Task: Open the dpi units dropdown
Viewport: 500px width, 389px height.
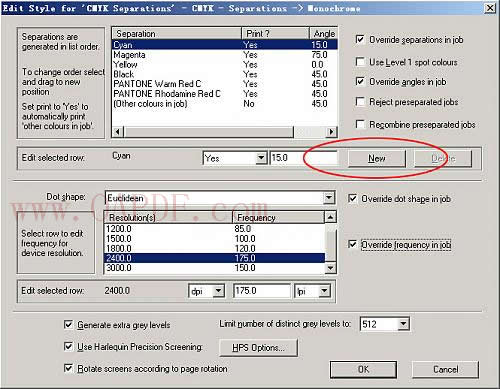Action: (218, 291)
